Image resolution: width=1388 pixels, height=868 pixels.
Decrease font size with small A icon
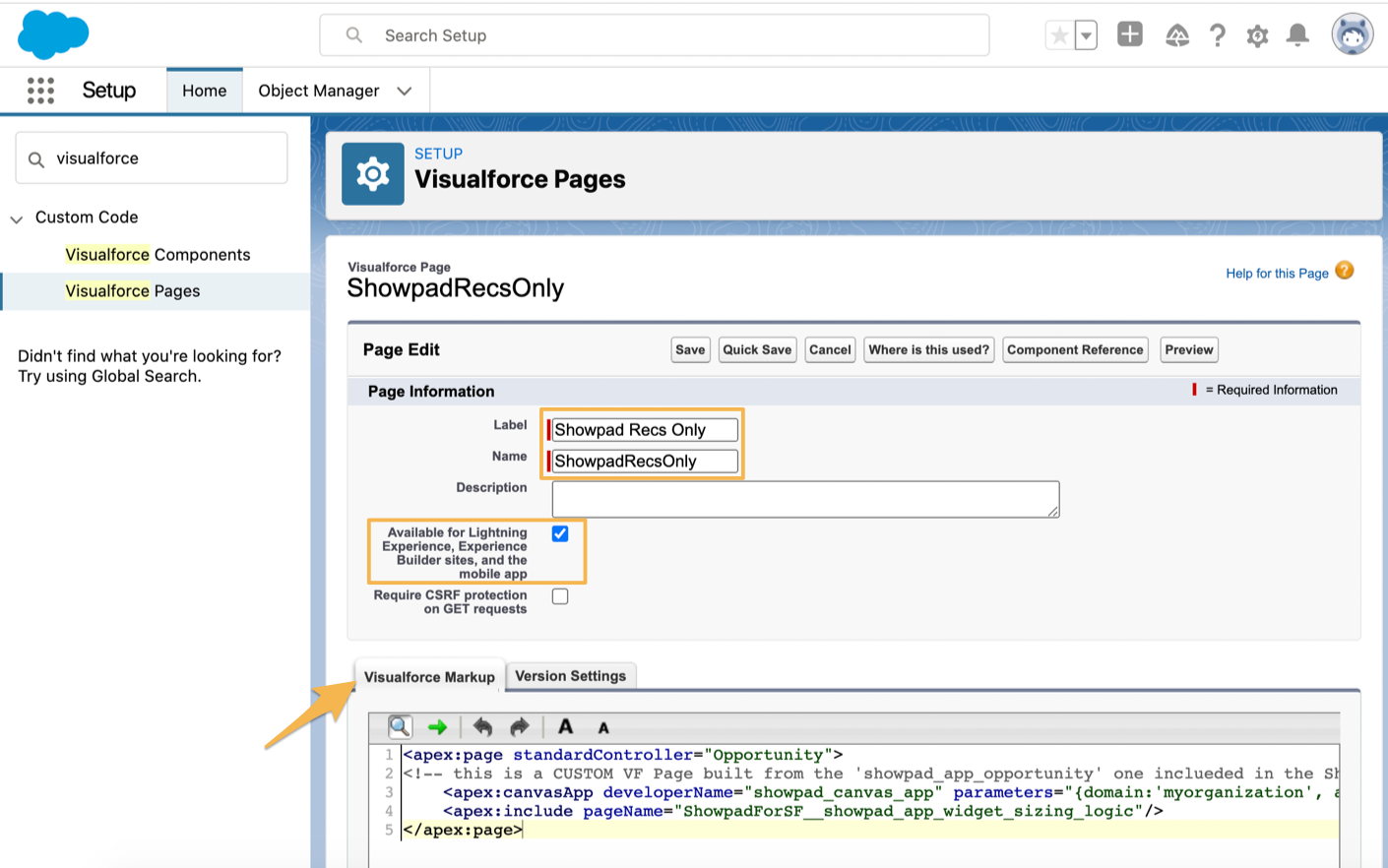603,728
